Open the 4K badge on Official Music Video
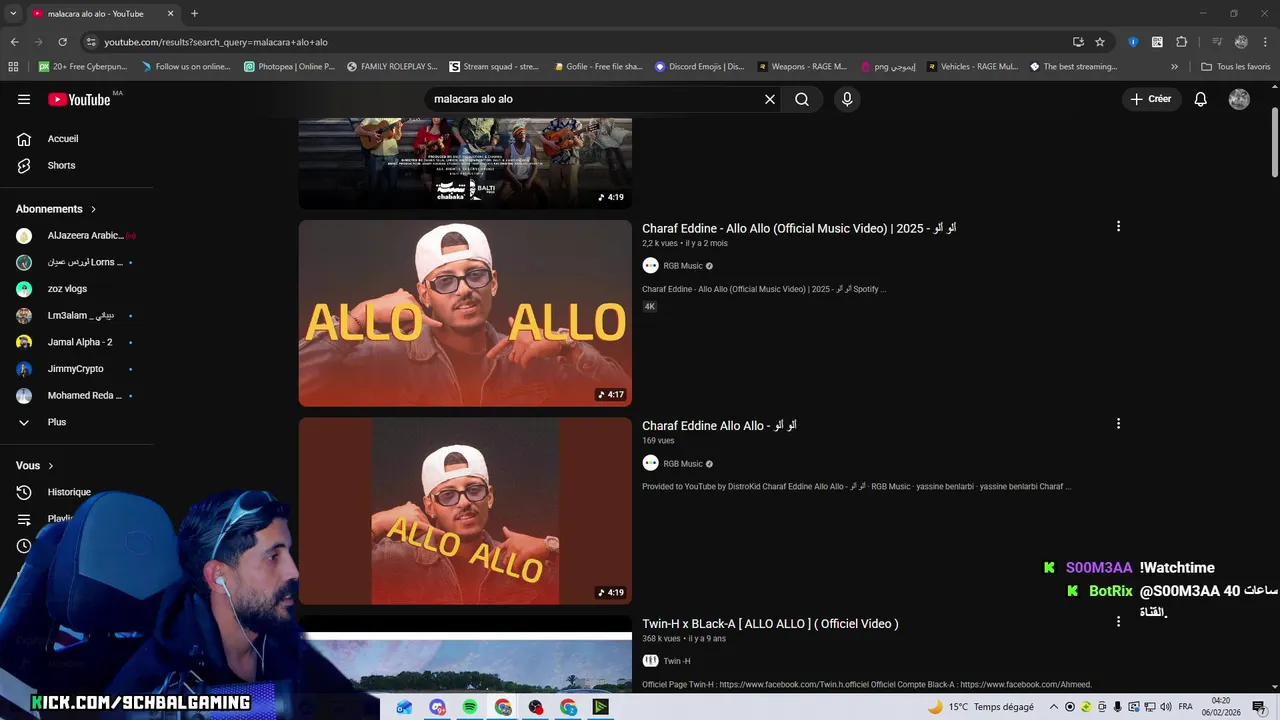Screen dimensions: 1280x720 pos(649,306)
